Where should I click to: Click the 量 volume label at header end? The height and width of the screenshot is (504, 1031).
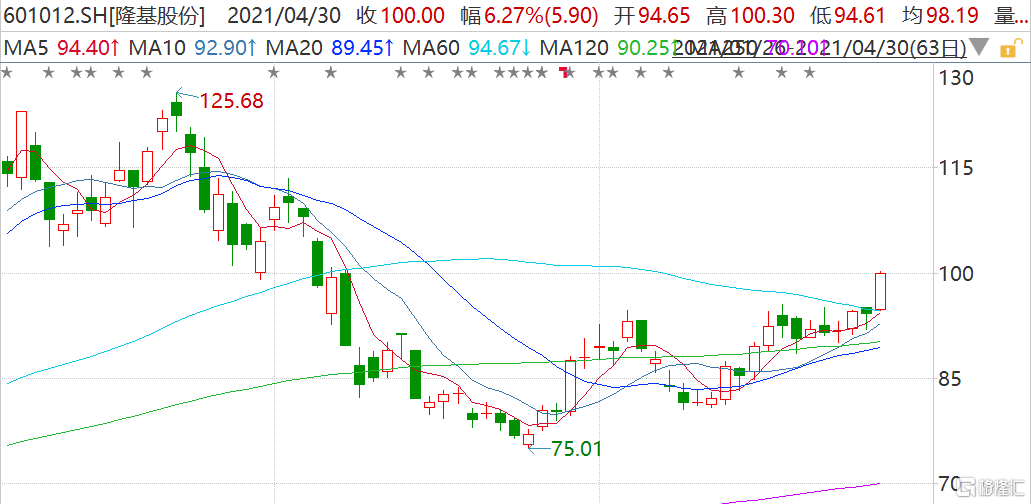[x=1012, y=16]
